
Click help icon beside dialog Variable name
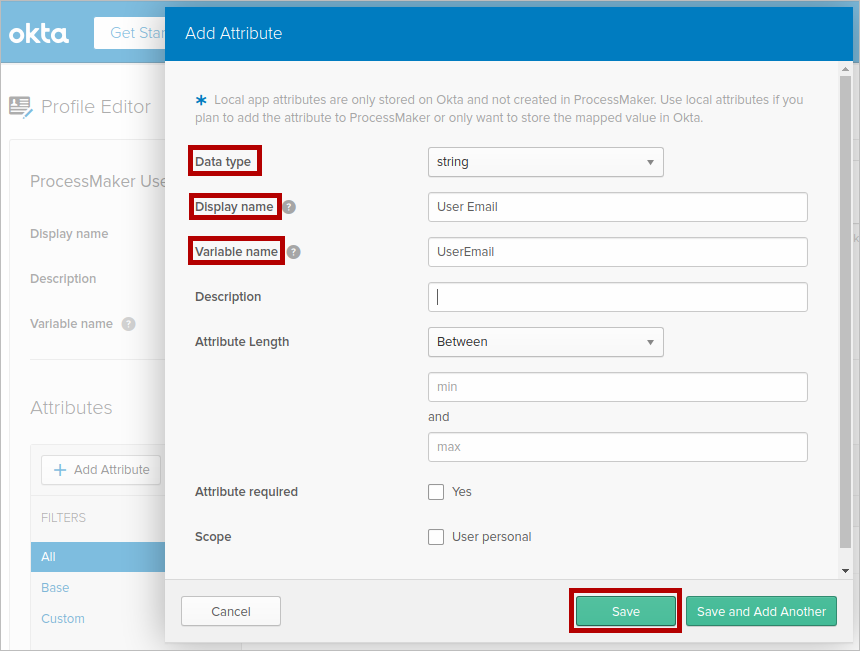pyautogui.click(x=293, y=252)
